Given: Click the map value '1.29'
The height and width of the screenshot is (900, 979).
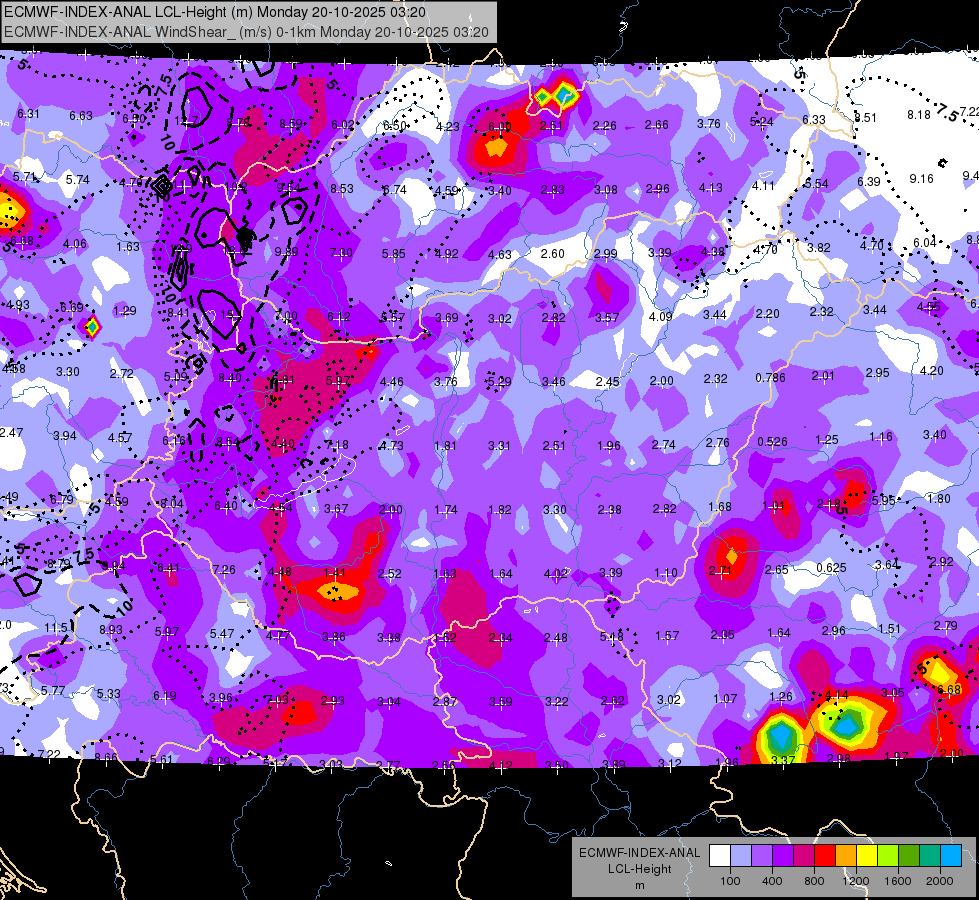Looking at the screenshot, I should click(x=125, y=310).
